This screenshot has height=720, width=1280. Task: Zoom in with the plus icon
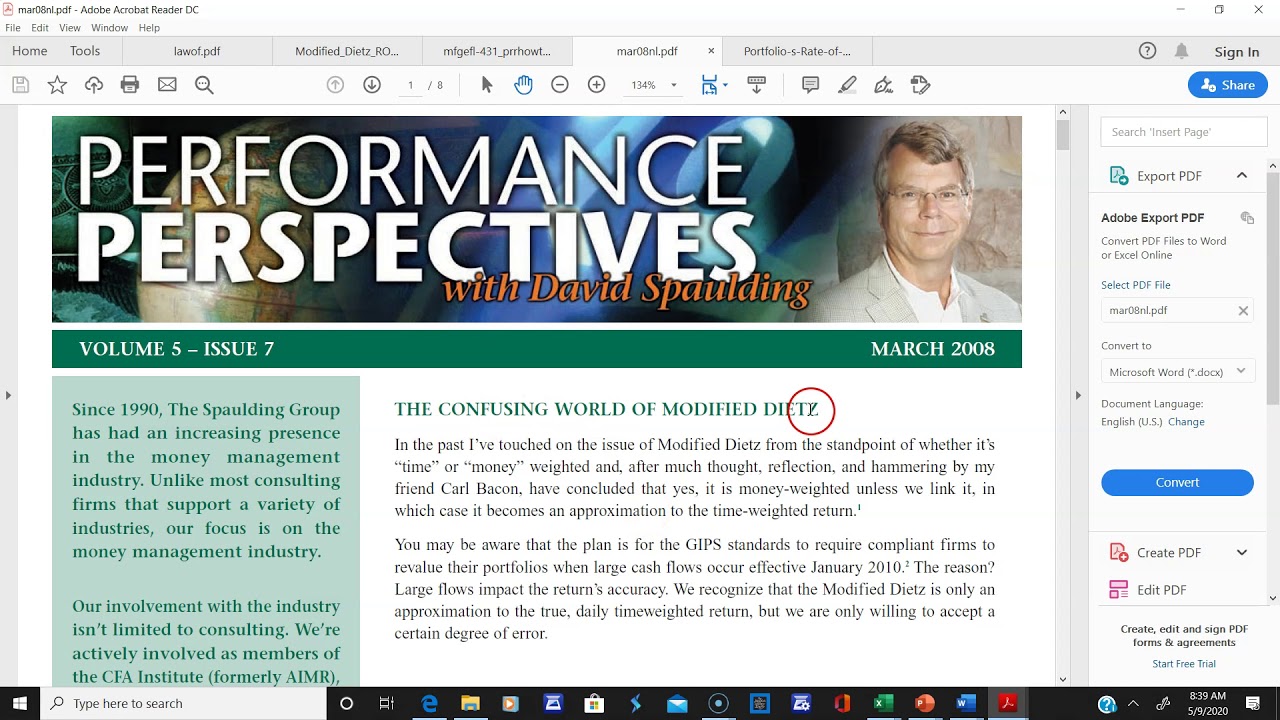[596, 85]
